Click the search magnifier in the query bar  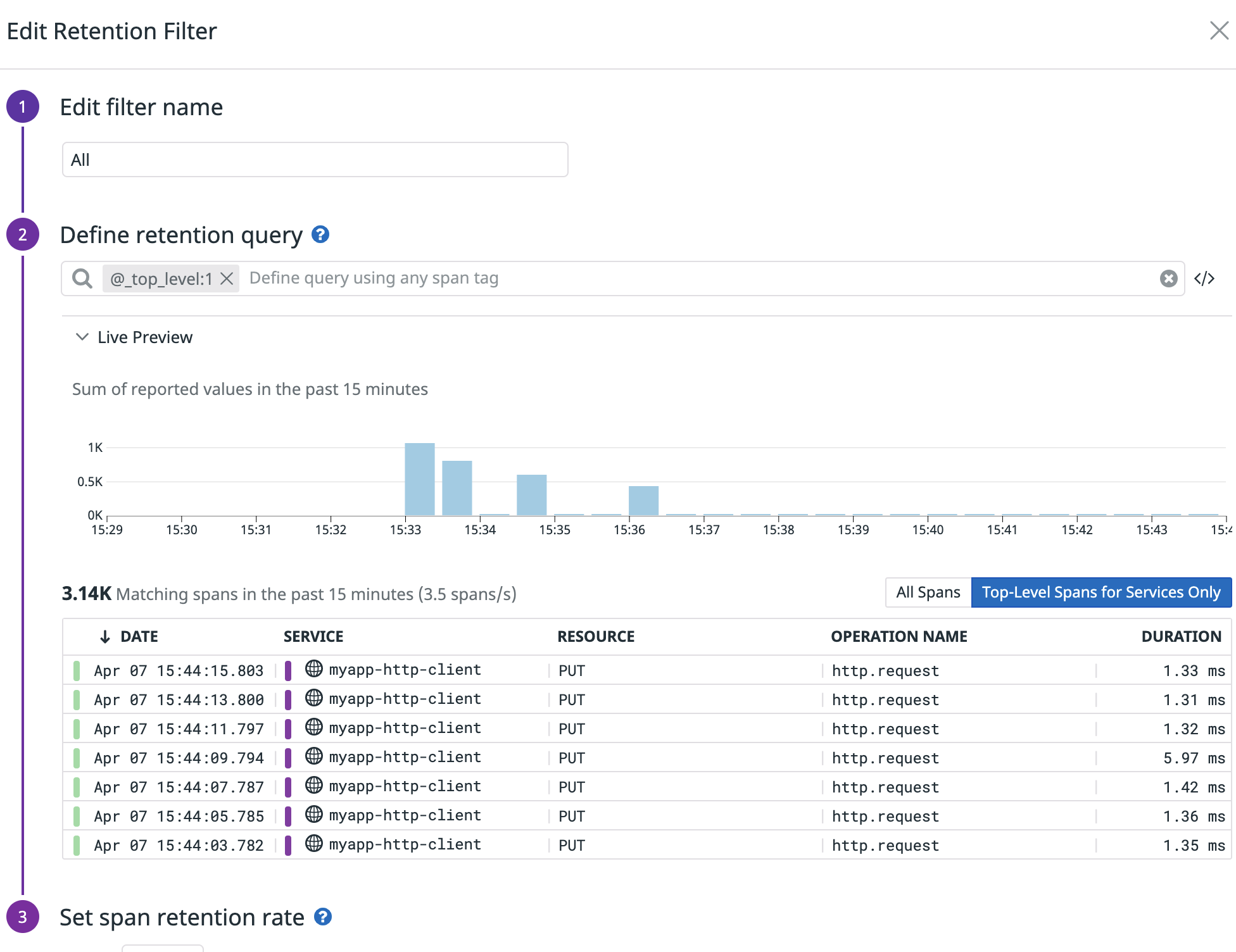(x=82, y=279)
